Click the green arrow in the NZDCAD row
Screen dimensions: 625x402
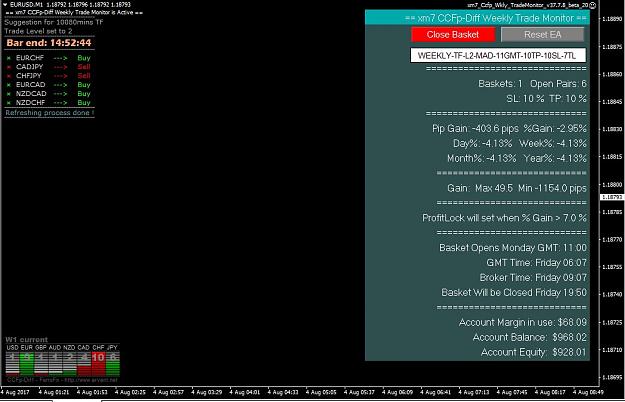[61, 94]
